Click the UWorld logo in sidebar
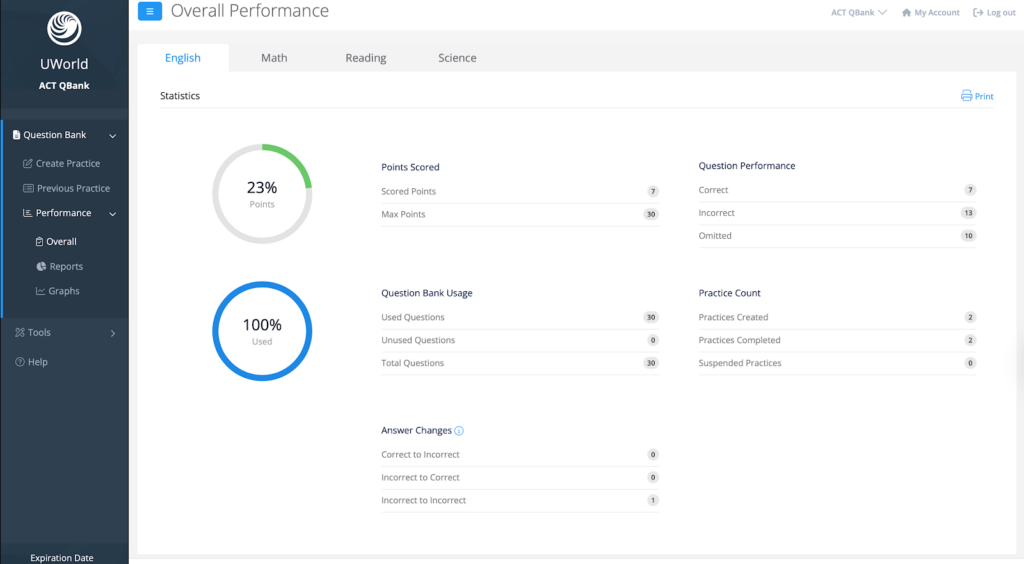Screen dimensions: 1024x564 pos(64,29)
